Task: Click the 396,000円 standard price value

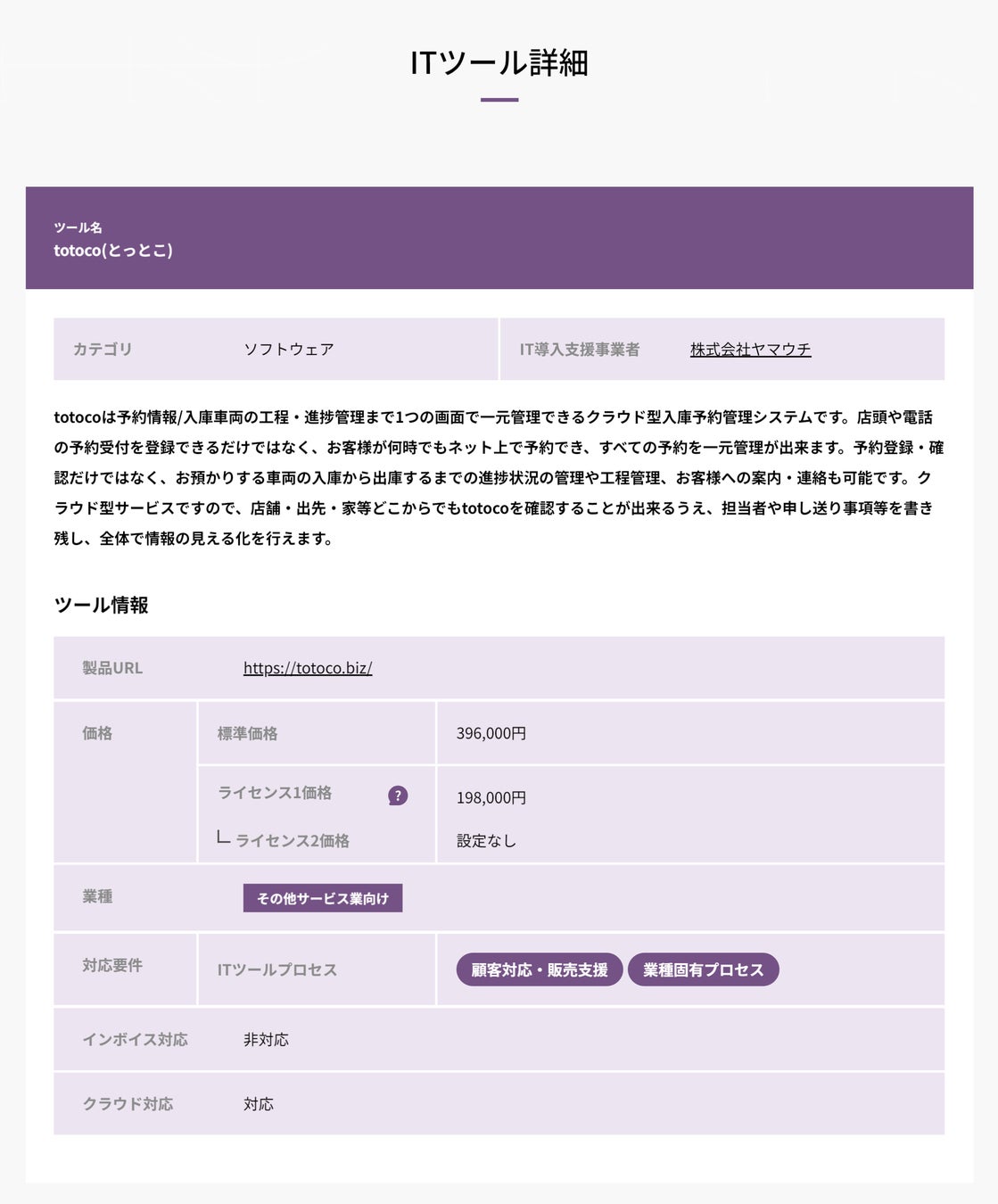Action: pos(491,733)
